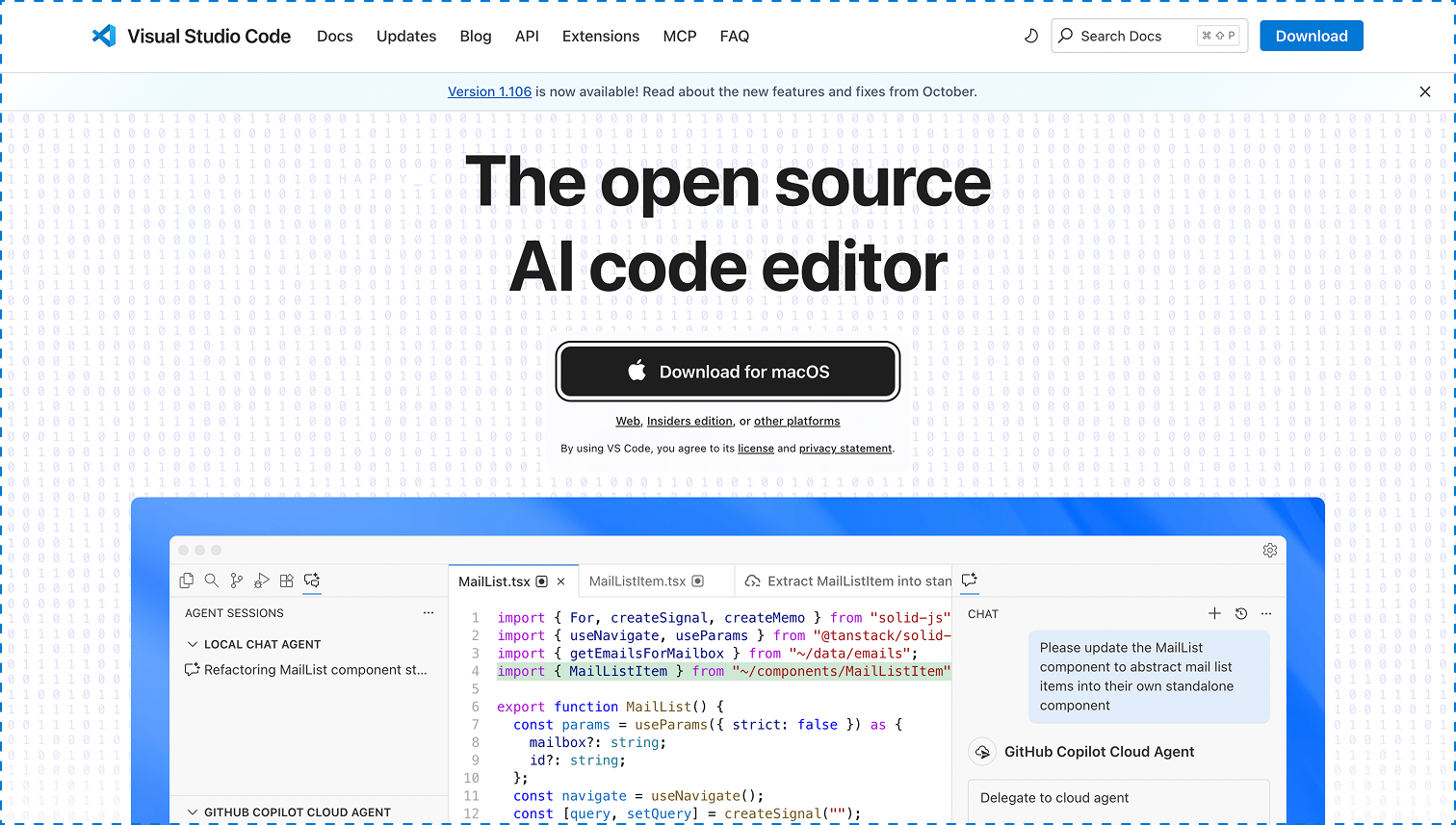Open the CHAT panel more actions ellipsis
The height and width of the screenshot is (825, 1456).
1266,613
